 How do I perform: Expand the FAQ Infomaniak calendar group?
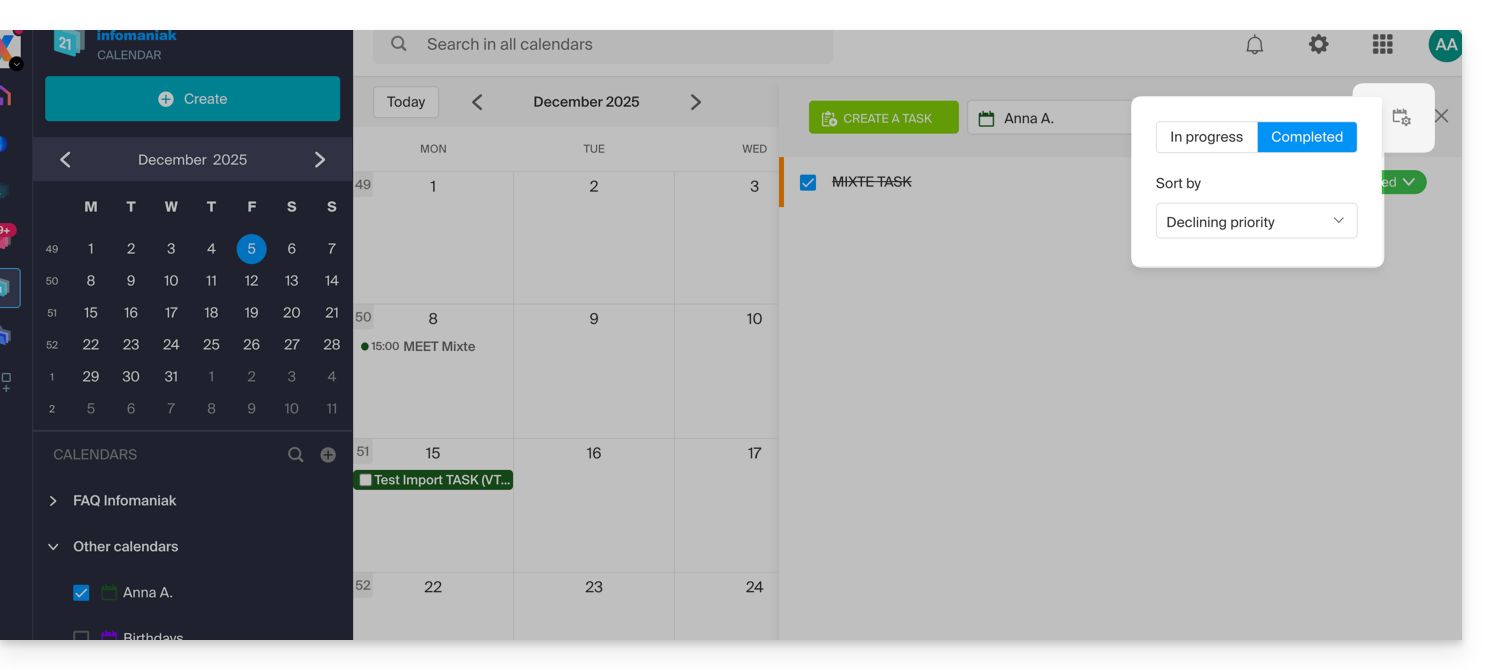tap(53, 501)
